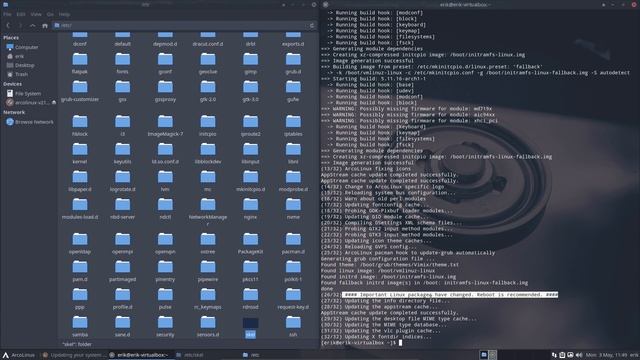Open the File menu
The image size is (640, 360).
coord(7,14)
